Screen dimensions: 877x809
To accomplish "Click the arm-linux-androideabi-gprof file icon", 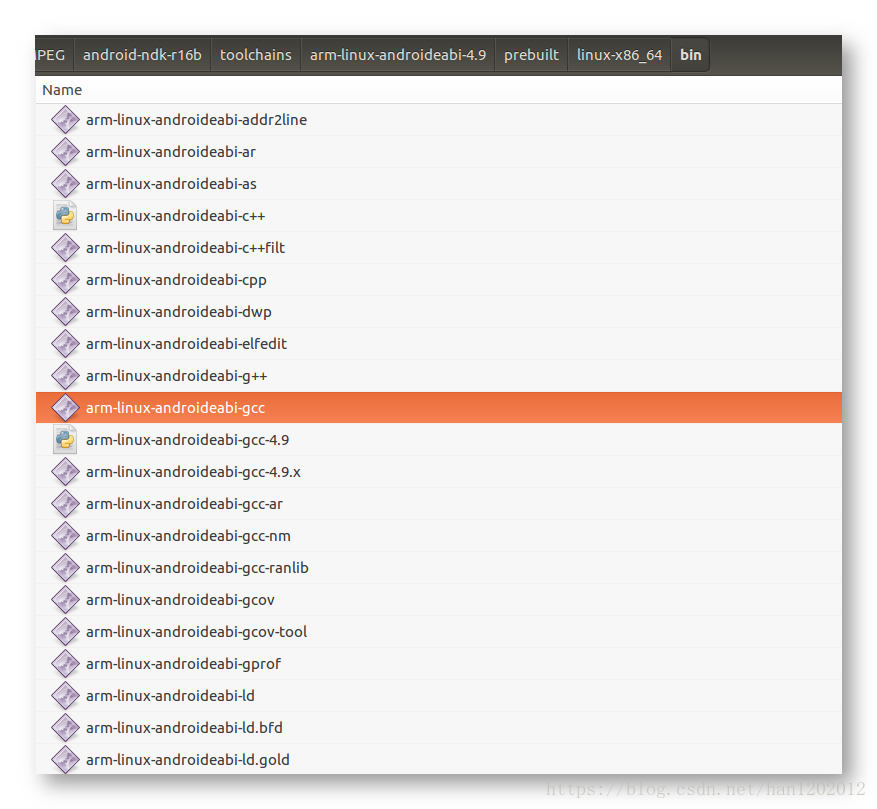I will [65, 664].
